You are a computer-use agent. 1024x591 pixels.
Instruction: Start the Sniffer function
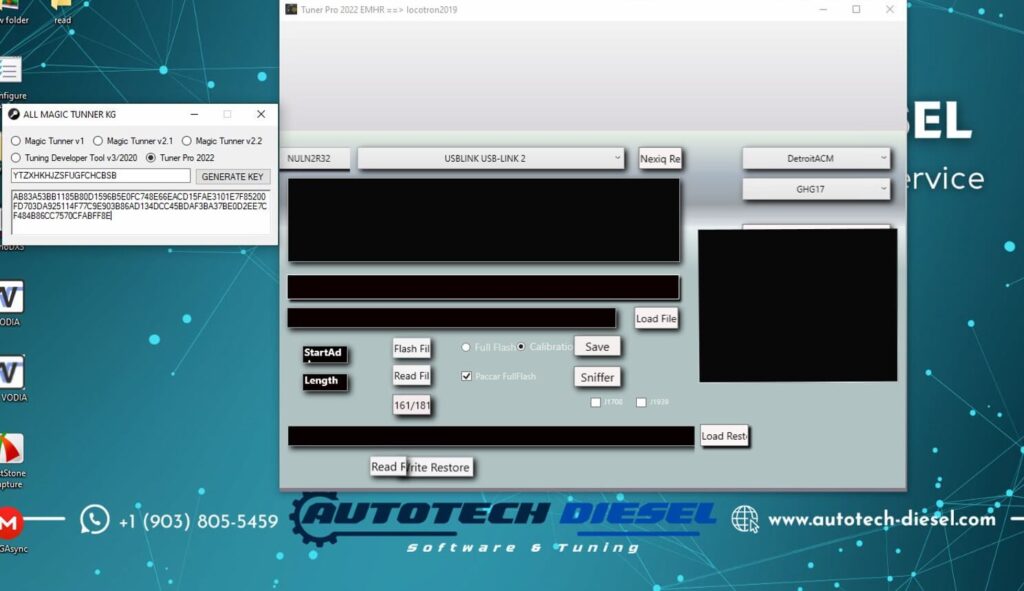point(597,378)
